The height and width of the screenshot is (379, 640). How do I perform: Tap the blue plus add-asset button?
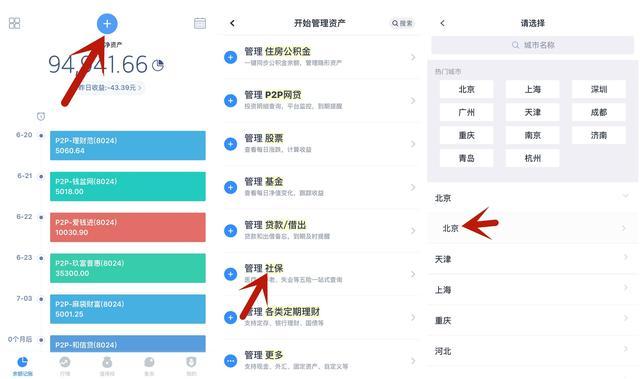(107, 24)
